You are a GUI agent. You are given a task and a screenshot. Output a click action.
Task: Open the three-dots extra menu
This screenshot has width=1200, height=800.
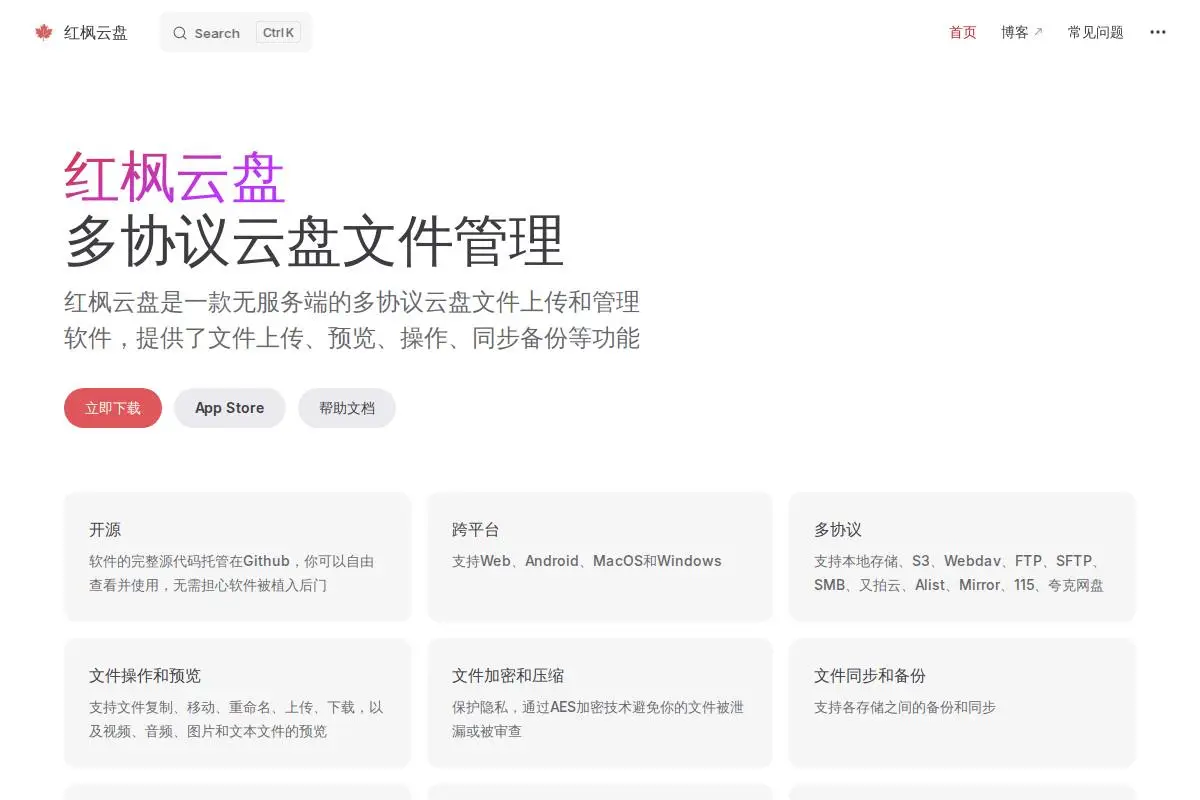click(1158, 32)
